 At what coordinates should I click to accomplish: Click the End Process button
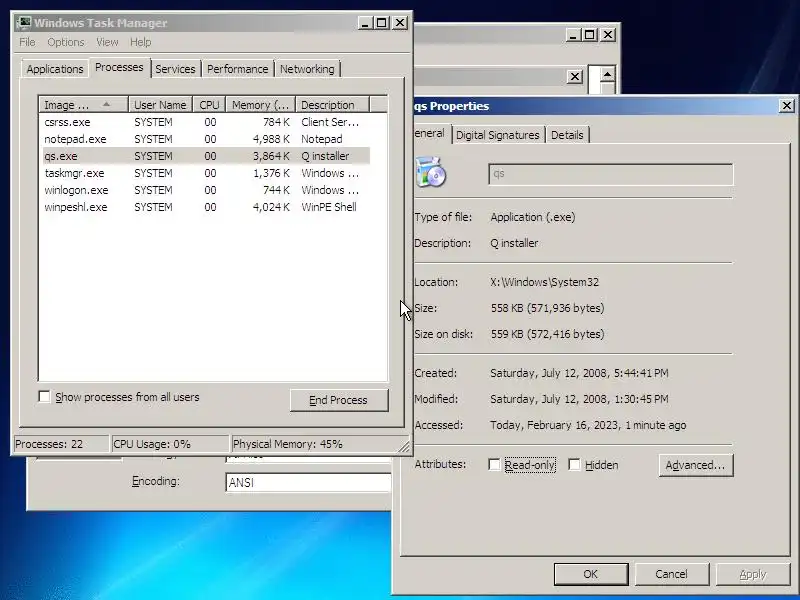click(339, 400)
